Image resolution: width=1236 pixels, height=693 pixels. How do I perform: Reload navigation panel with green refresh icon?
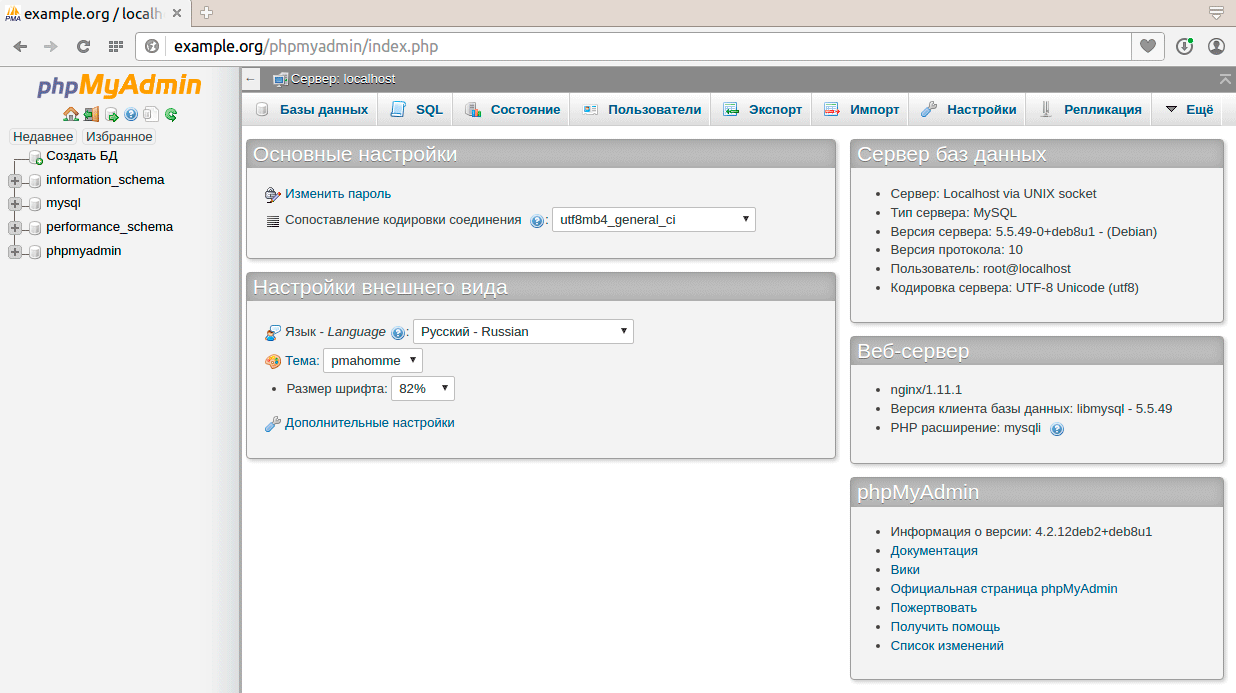171,114
